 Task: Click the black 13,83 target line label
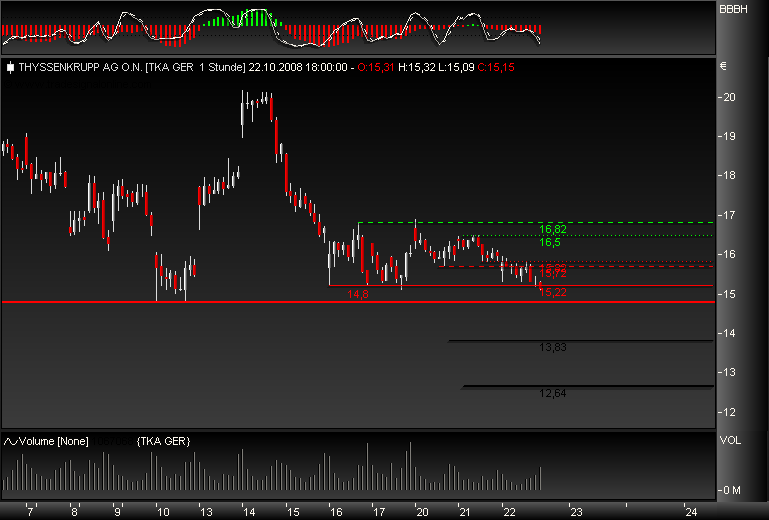click(x=553, y=347)
